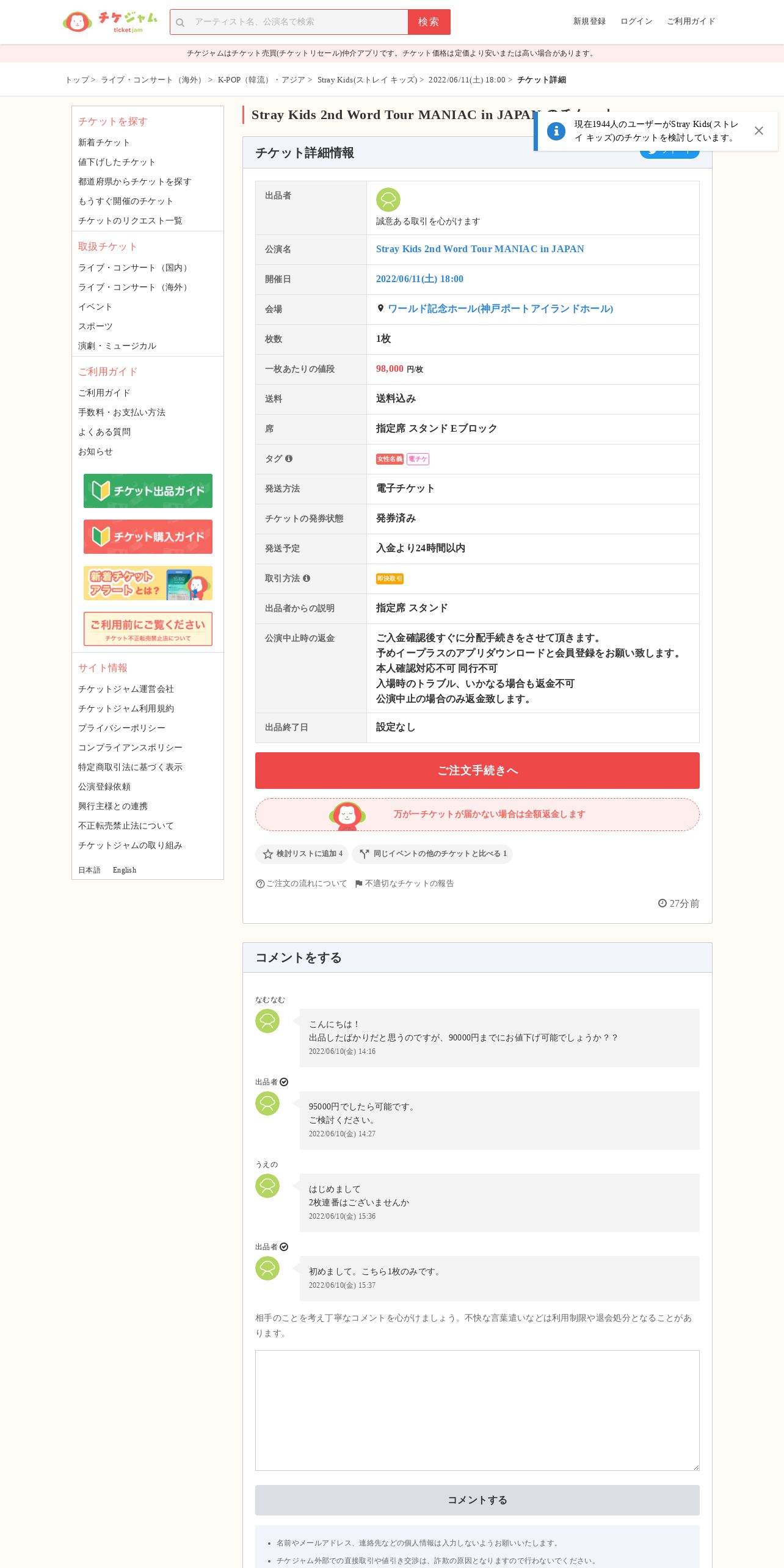Select 値下げしたチケット in sidebar
This screenshot has height=1568, width=784.
(117, 162)
